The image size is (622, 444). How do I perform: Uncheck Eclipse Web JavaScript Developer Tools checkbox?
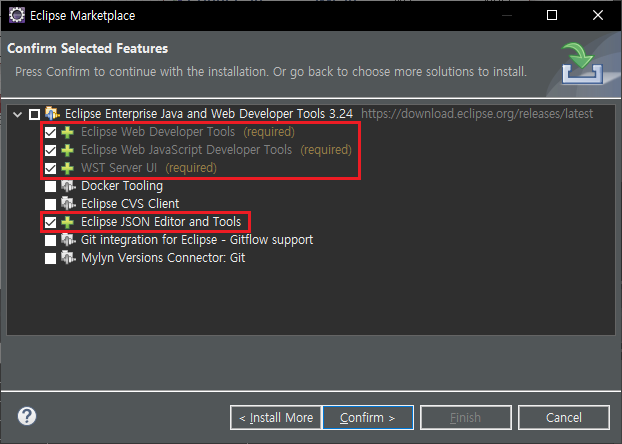point(50,150)
